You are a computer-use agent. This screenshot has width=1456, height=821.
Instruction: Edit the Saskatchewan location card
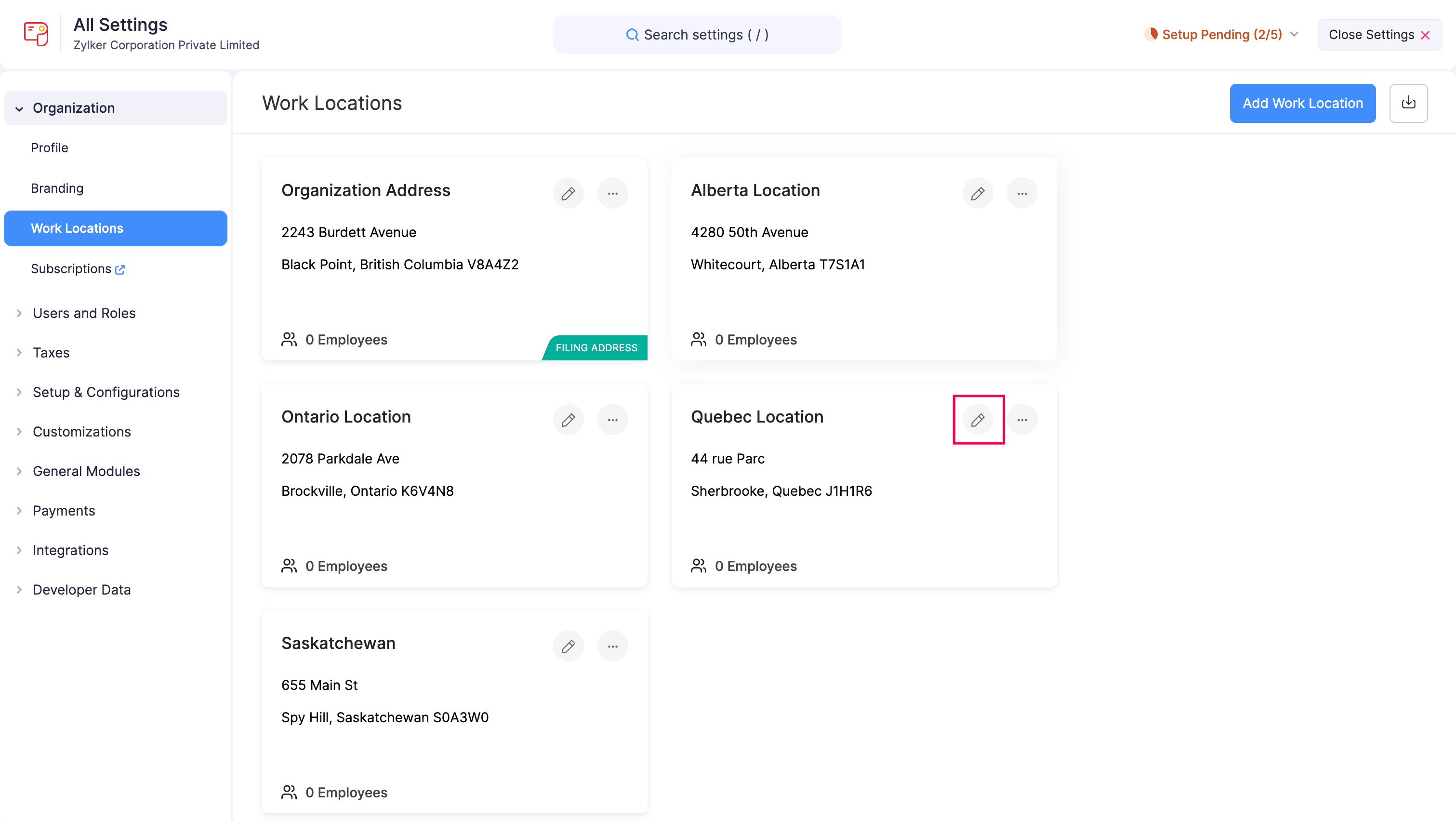[569, 645]
